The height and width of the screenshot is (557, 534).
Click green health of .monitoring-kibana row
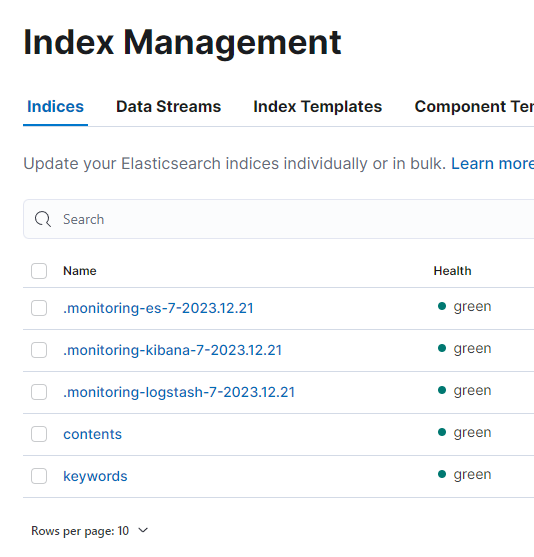tap(464, 348)
